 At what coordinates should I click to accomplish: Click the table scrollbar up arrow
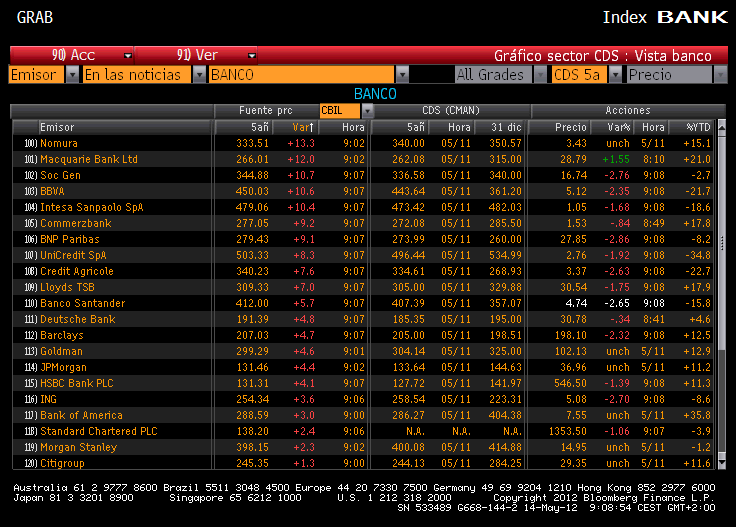click(x=721, y=127)
